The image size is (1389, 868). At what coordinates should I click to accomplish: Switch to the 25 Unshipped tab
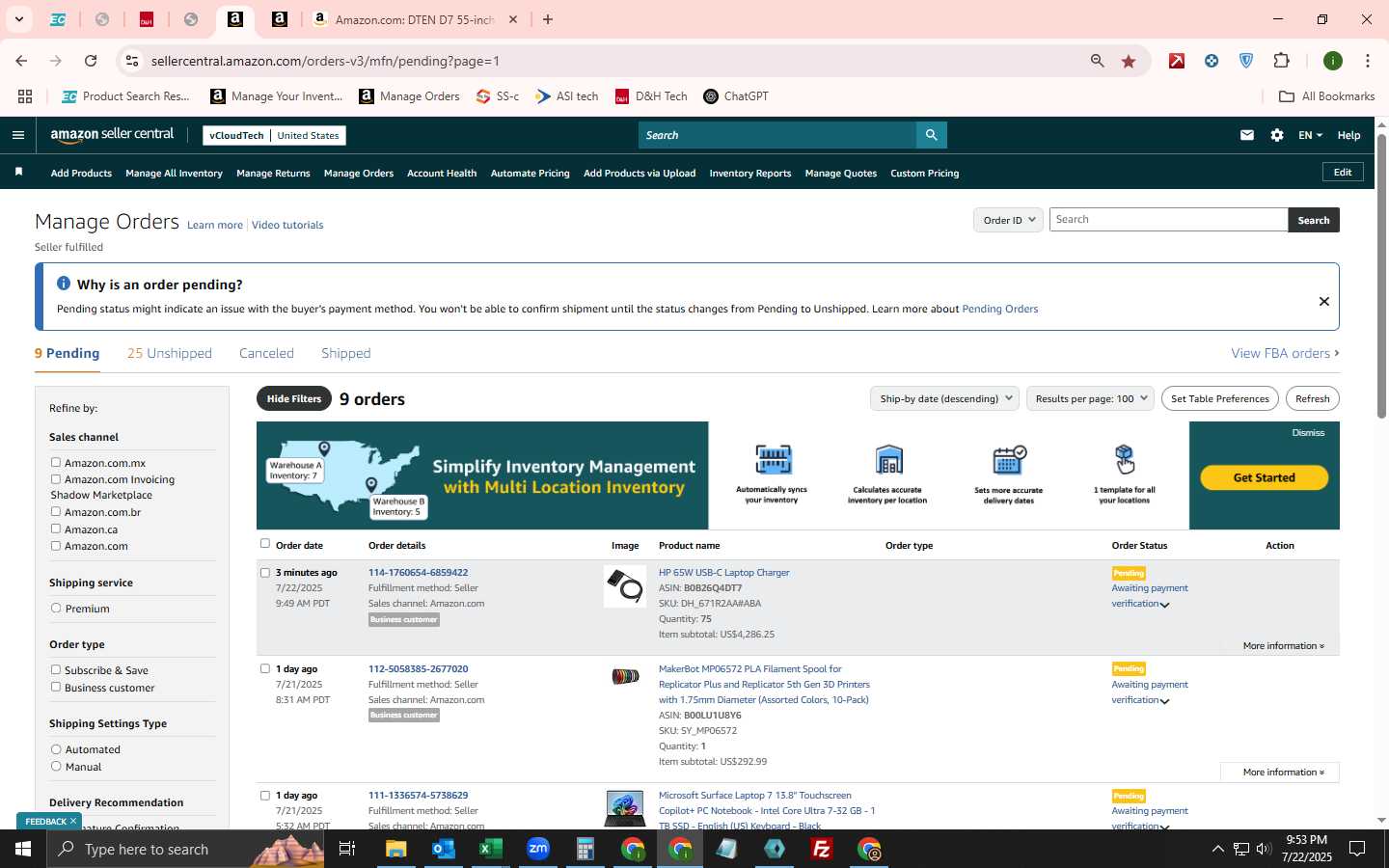pyautogui.click(x=170, y=354)
